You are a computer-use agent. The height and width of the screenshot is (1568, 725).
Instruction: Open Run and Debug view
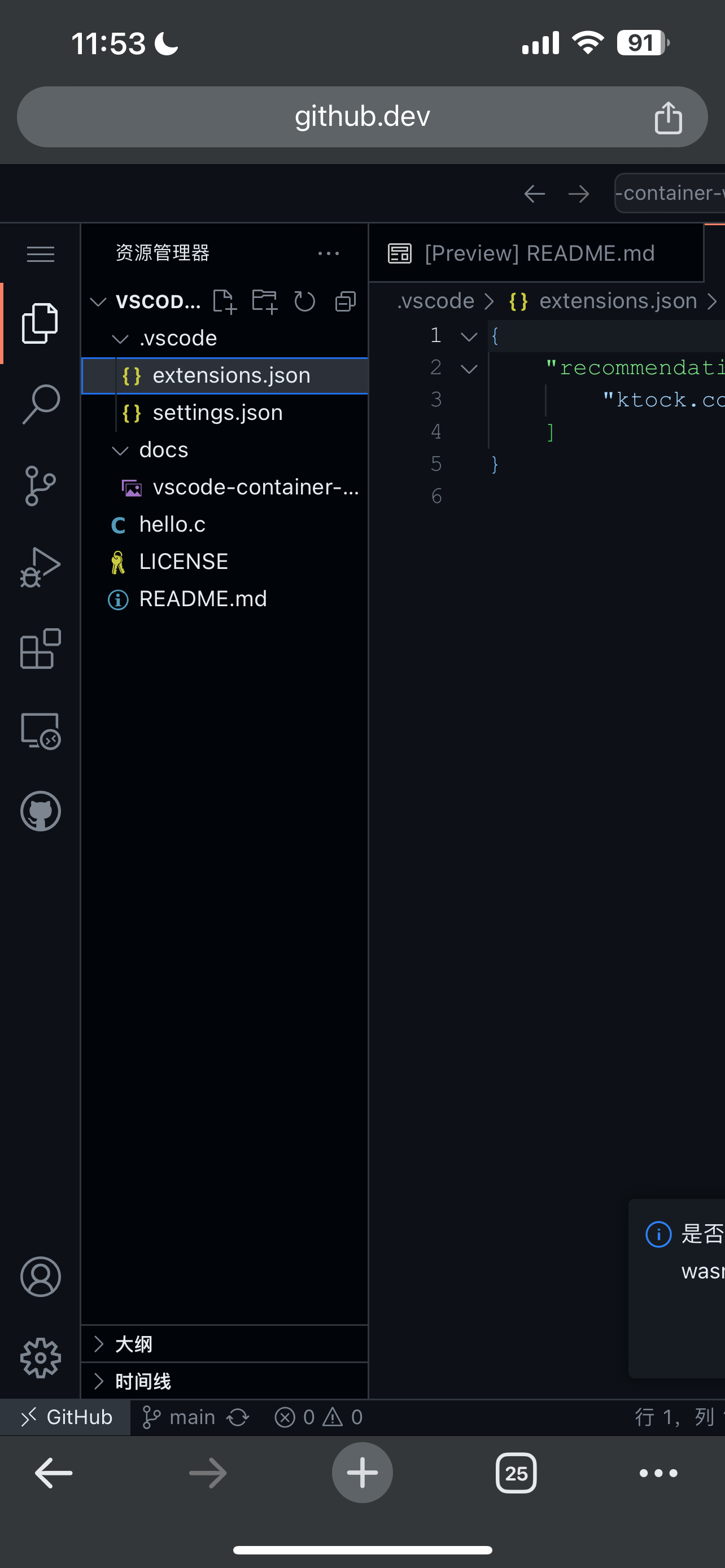coord(41,567)
